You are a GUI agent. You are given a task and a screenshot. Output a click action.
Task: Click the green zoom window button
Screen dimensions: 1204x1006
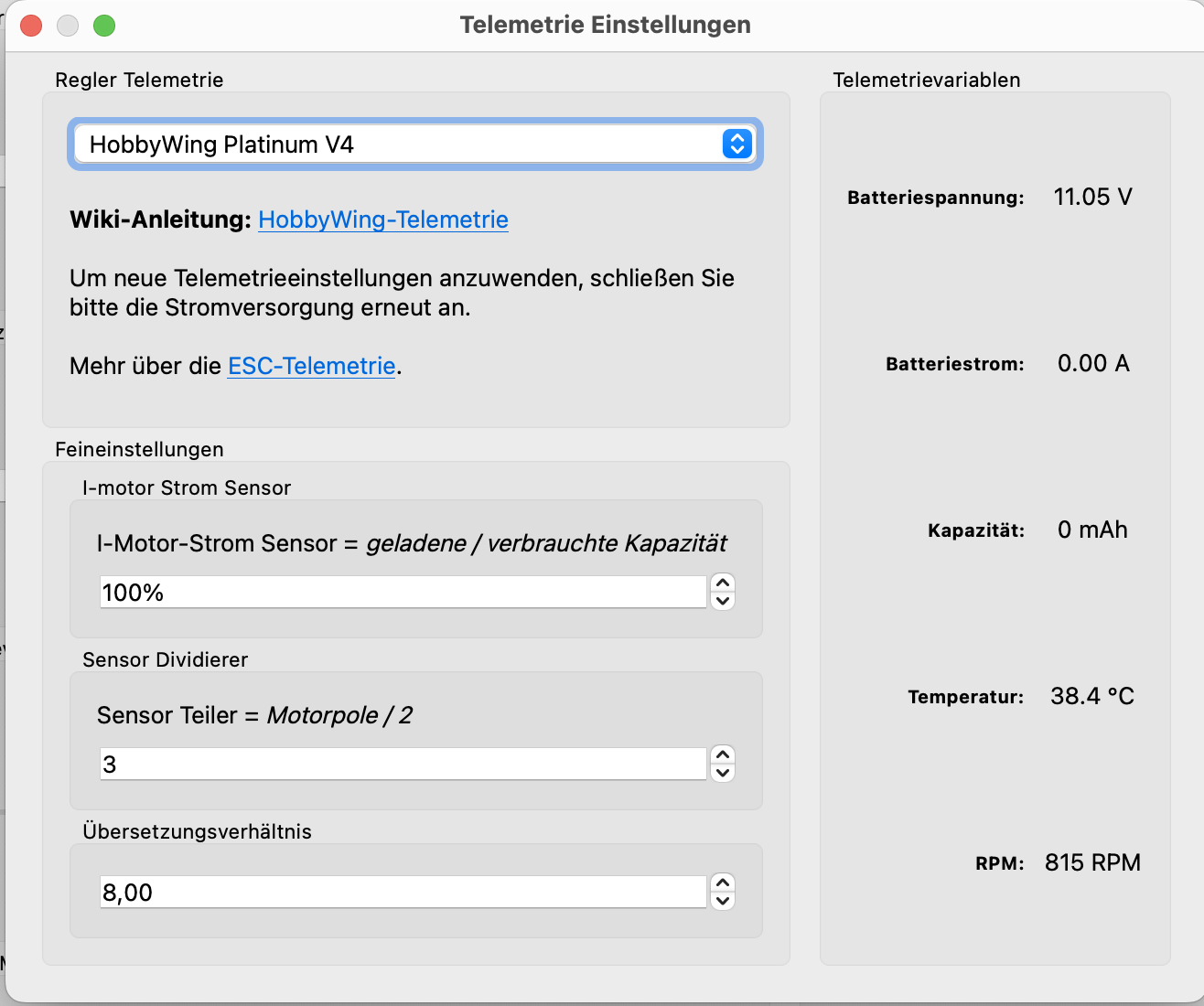104,26
